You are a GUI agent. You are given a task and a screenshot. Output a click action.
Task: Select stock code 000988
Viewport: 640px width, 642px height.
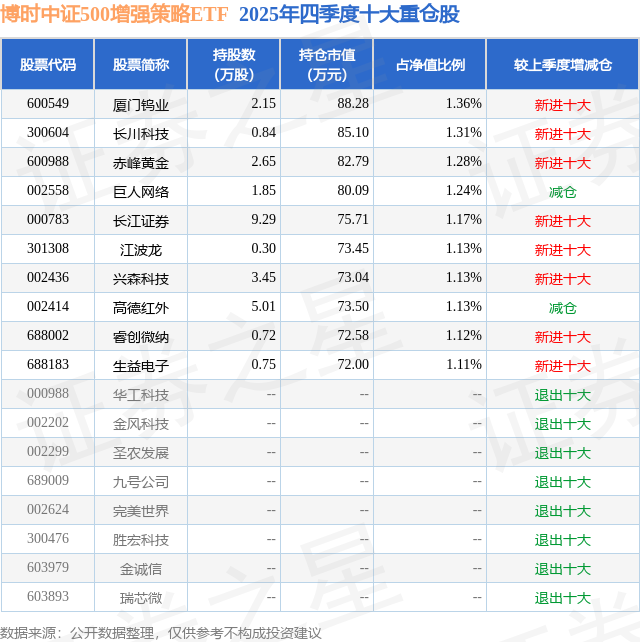click(48, 394)
